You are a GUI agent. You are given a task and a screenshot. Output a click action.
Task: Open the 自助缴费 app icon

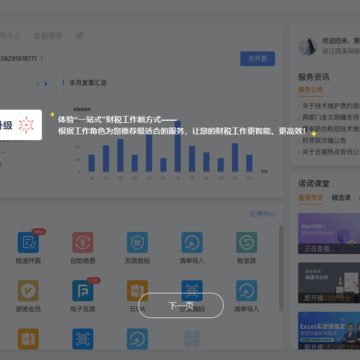83,242
